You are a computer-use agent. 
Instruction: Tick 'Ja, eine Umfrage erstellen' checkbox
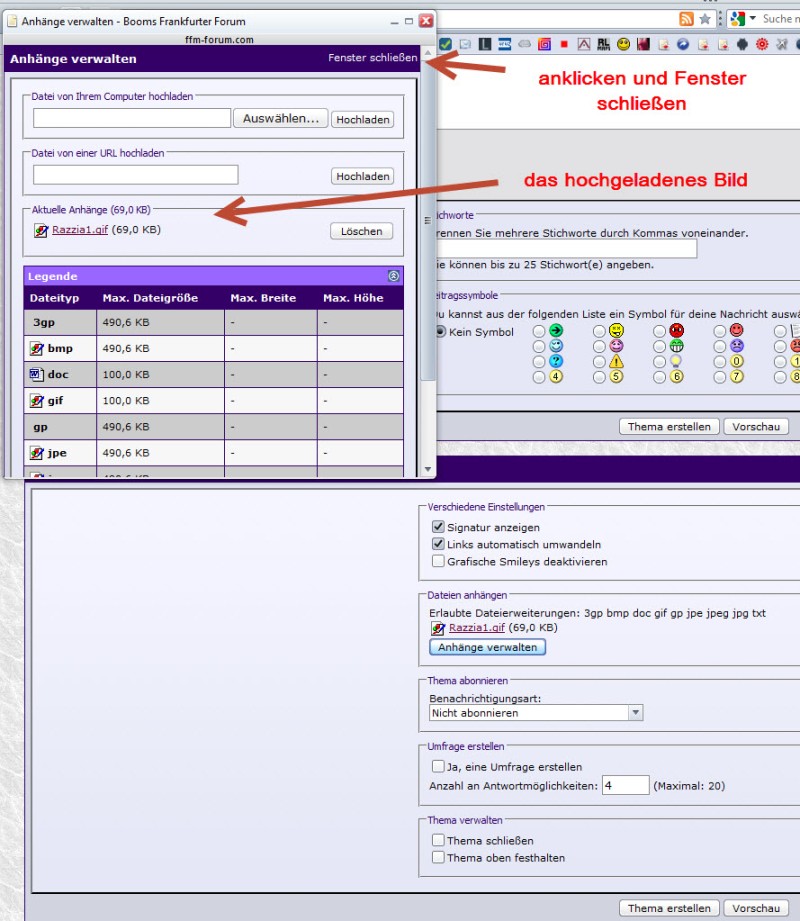coord(437,766)
